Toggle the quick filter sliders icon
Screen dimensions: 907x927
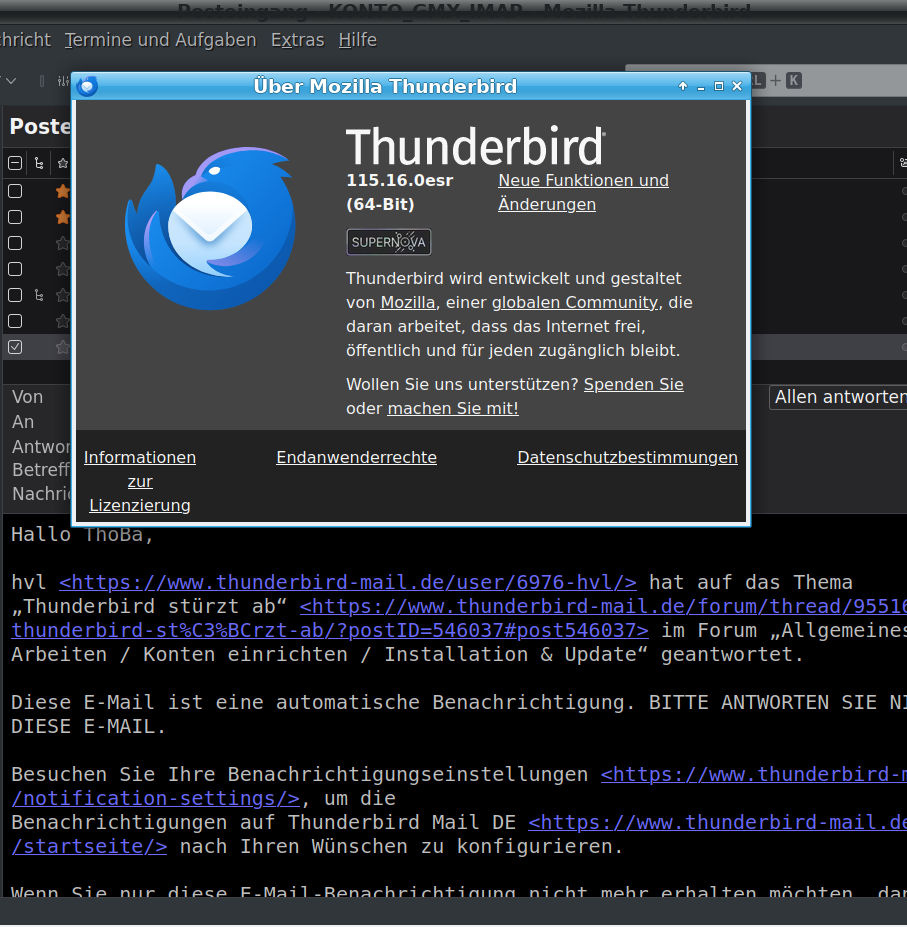[63, 81]
